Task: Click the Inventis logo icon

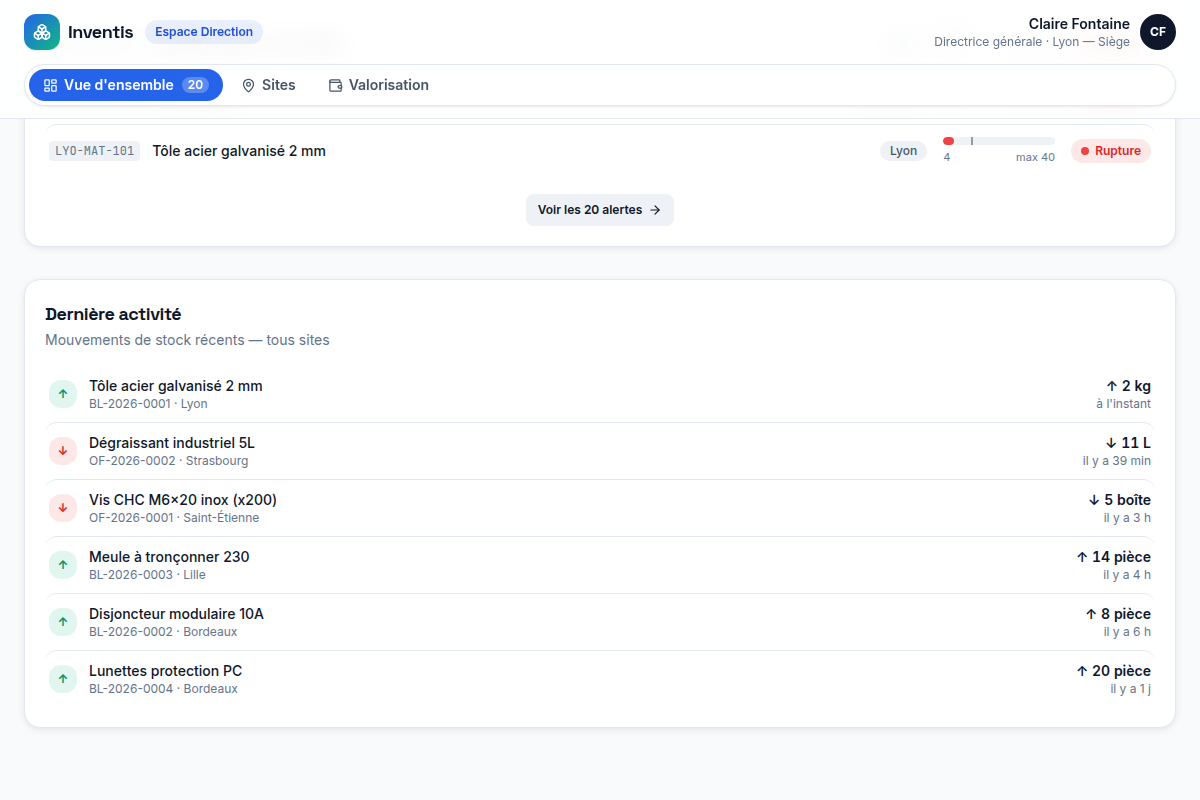Action: (x=42, y=32)
